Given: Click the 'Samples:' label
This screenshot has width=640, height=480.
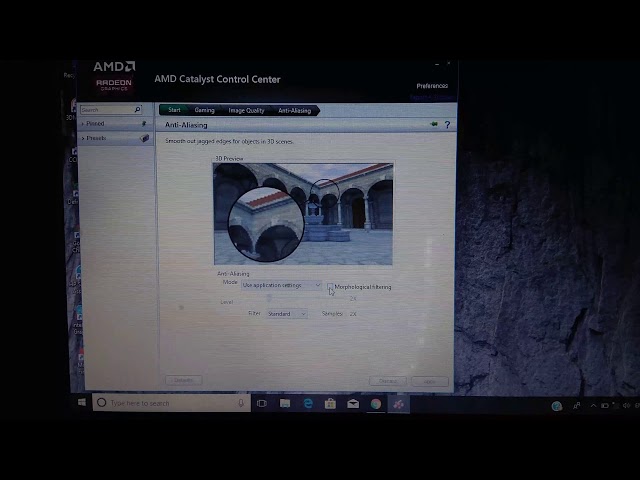Looking at the screenshot, I should click(x=332, y=313).
